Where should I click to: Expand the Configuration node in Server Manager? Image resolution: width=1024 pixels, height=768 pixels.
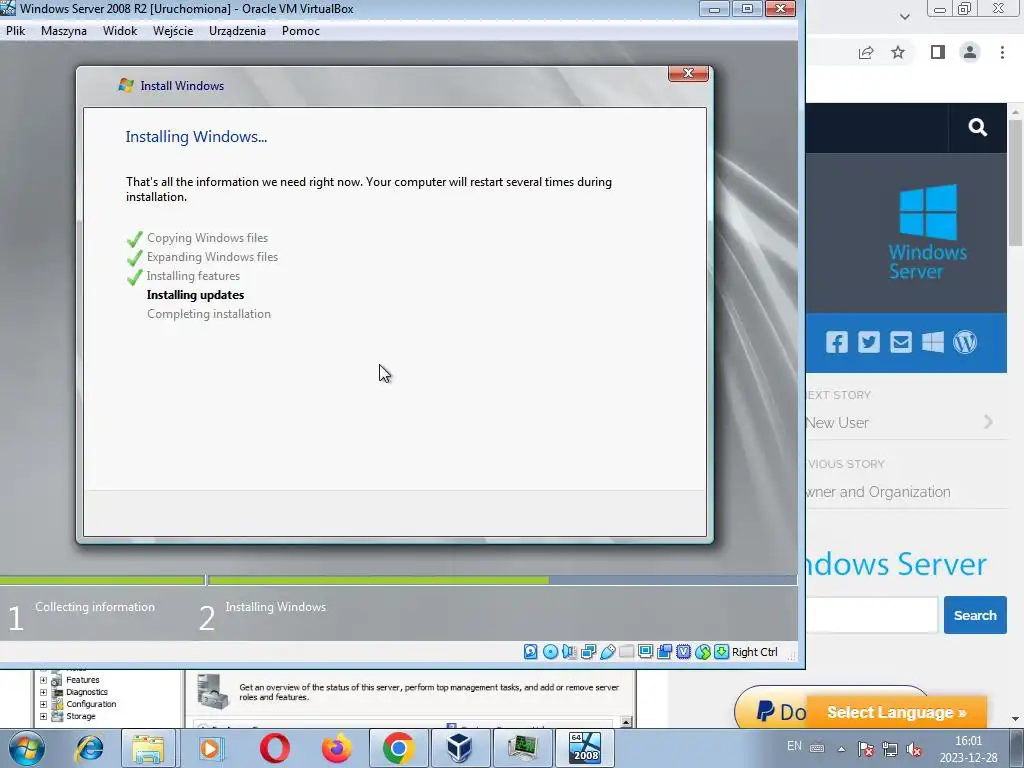[x=43, y=704]
